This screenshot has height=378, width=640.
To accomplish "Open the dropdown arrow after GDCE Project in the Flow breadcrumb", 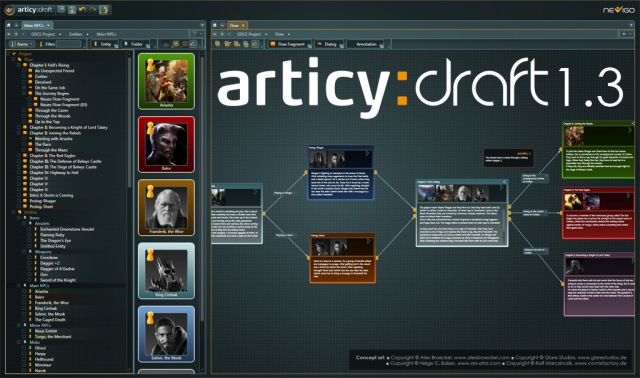I will tap(267, 34).
